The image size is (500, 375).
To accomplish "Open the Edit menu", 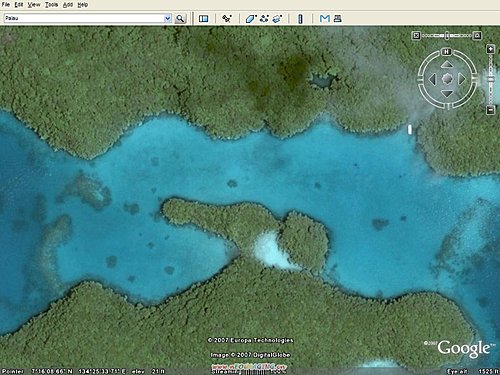I will pos(19,5).
